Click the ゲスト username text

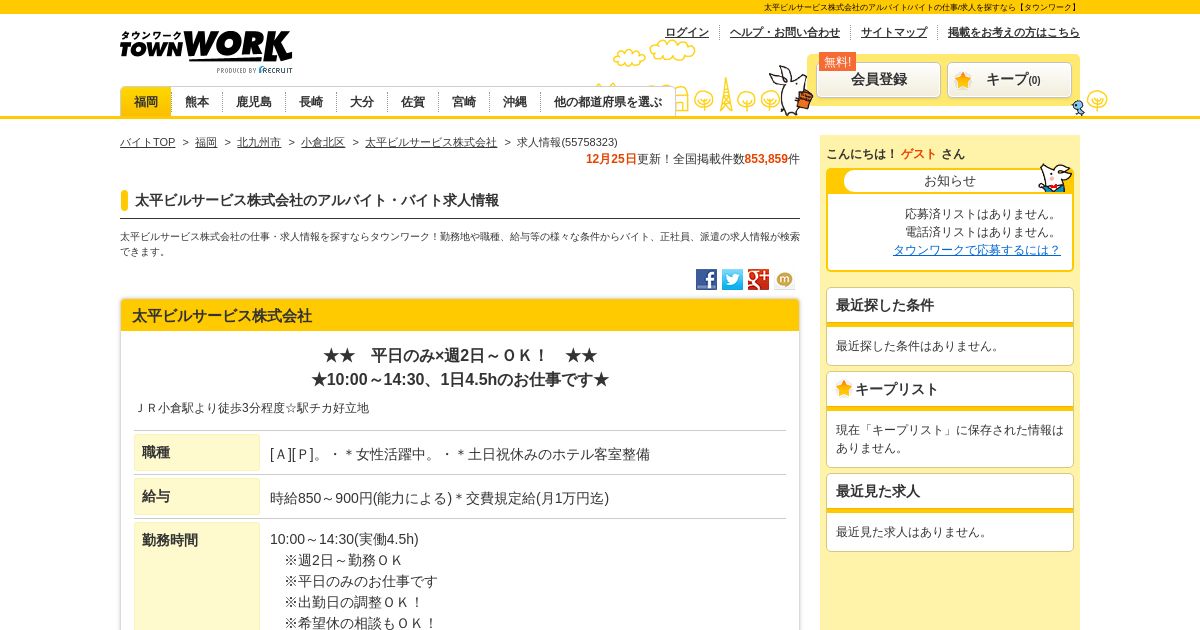click(x=919, y=154)
